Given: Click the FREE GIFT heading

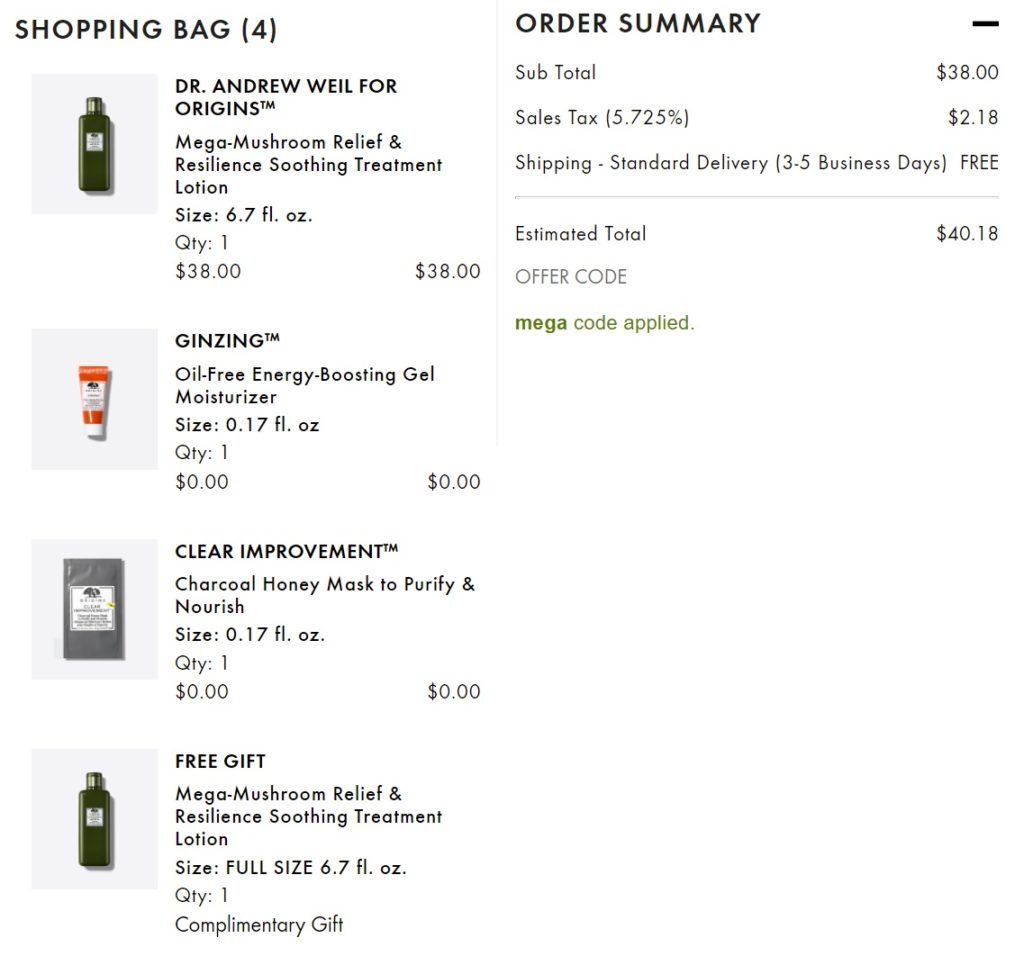Looking at the screenshot, I should (x=220, y=761).
